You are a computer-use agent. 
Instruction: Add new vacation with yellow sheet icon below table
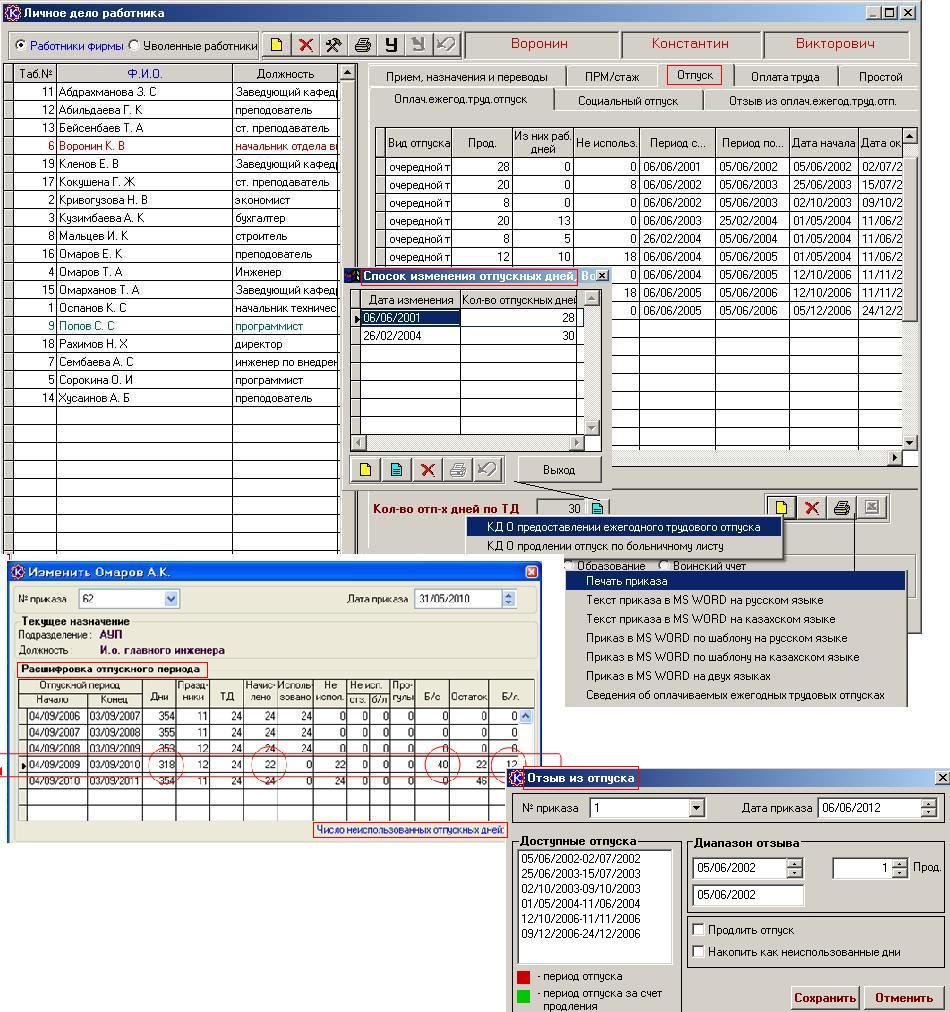[x=781, y=507]
